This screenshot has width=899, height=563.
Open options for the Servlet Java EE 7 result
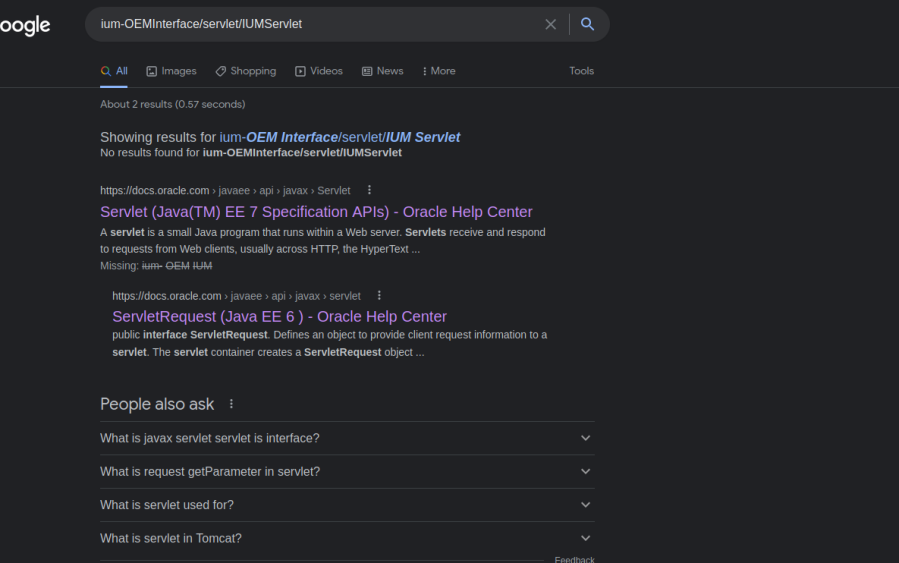[x=369, y=190]
